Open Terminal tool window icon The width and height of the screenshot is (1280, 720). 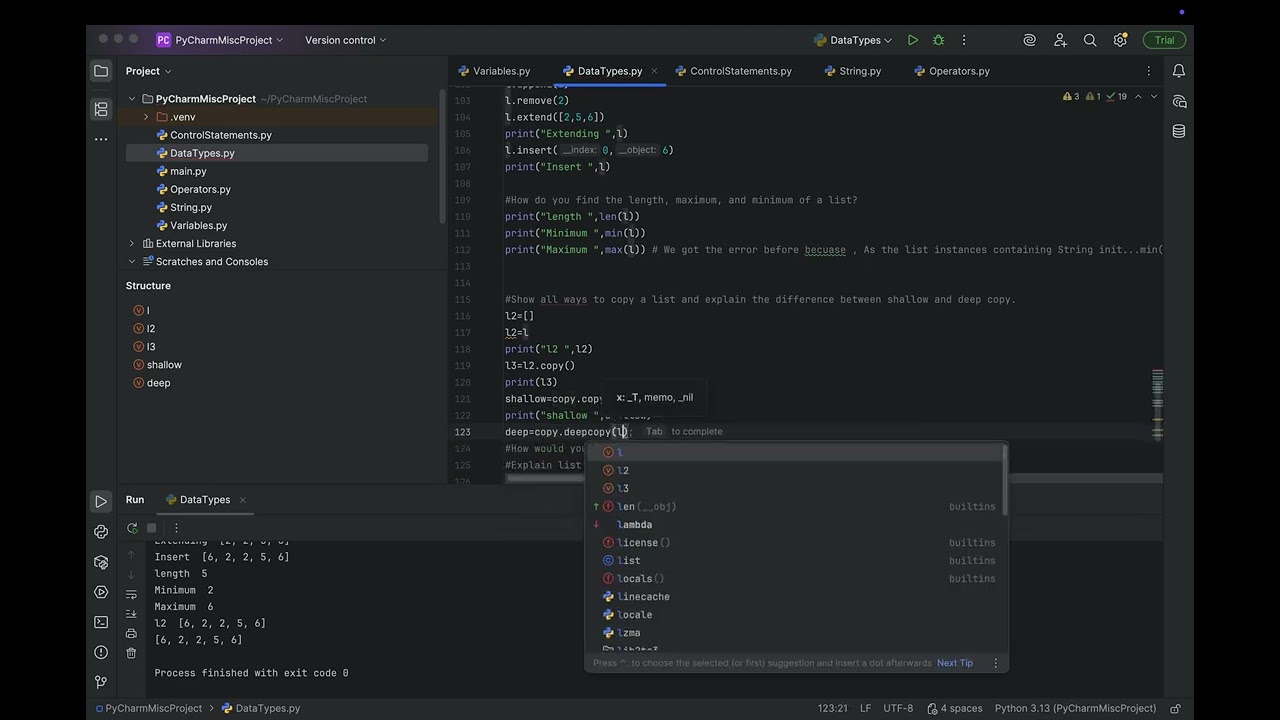pos(101,622)
